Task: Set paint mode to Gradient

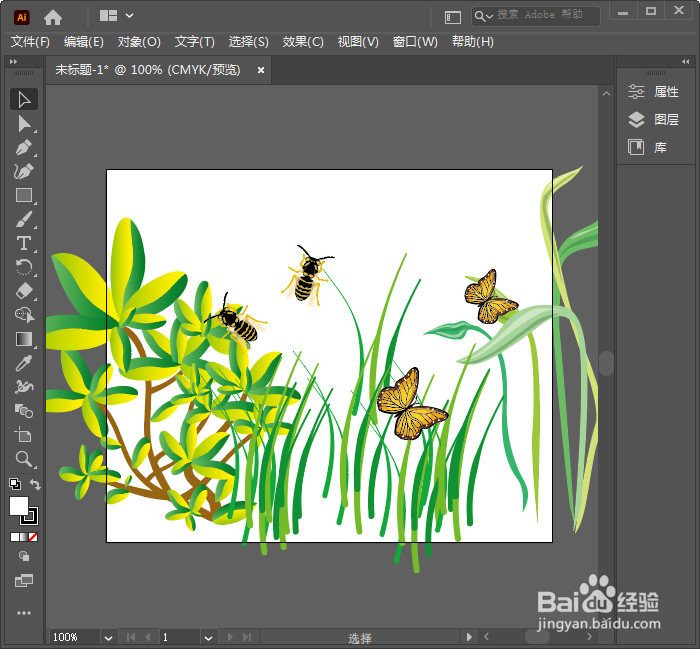Action: (24, 537)
